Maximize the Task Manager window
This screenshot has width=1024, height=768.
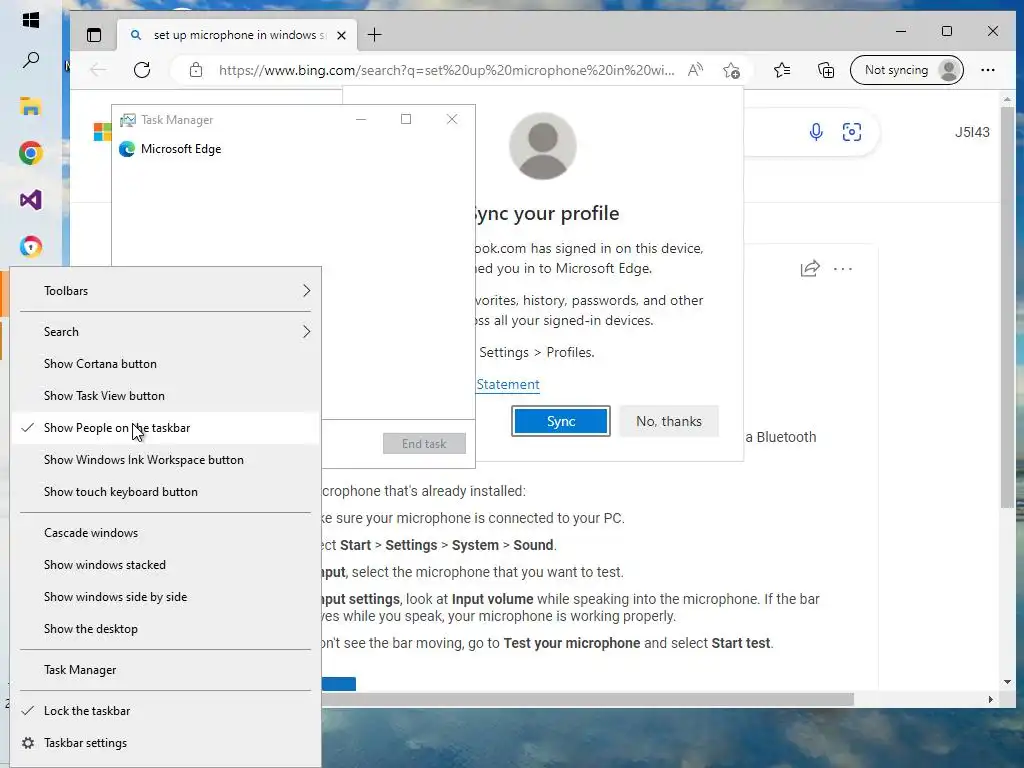tap(406, 119)
